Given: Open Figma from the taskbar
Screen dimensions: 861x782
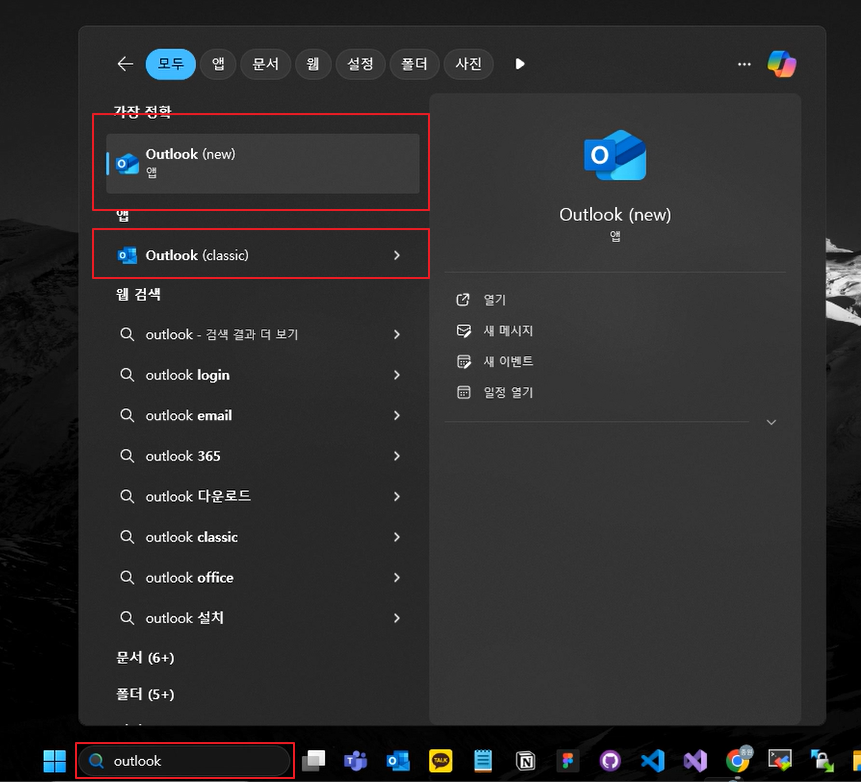Looking at the screenshot, I should point(568,761).
